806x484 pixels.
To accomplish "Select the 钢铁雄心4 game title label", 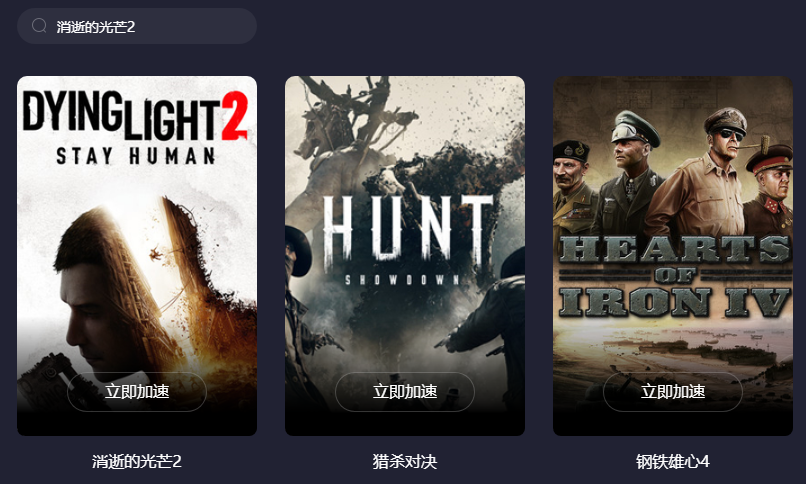I will pos(673,461).
